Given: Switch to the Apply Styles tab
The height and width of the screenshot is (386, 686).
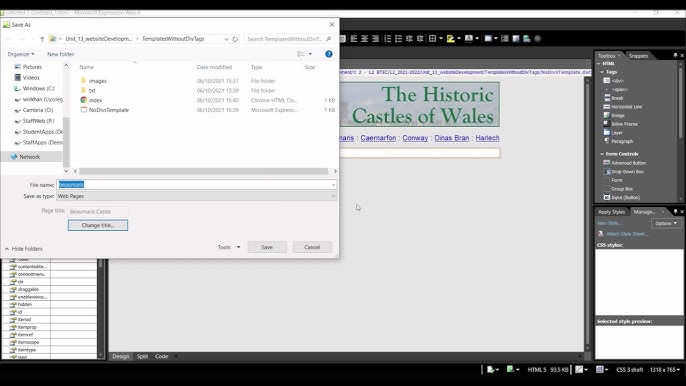Looking at the screenshot, I should click(x=611, y=212).
